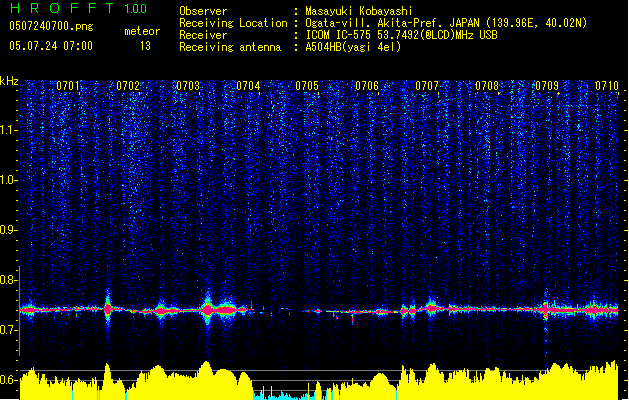The height and width of the screenshot is (400, 629).
Task: Click the echo burst at 0709
Action: pyautogui.click(x=546, y=310)
